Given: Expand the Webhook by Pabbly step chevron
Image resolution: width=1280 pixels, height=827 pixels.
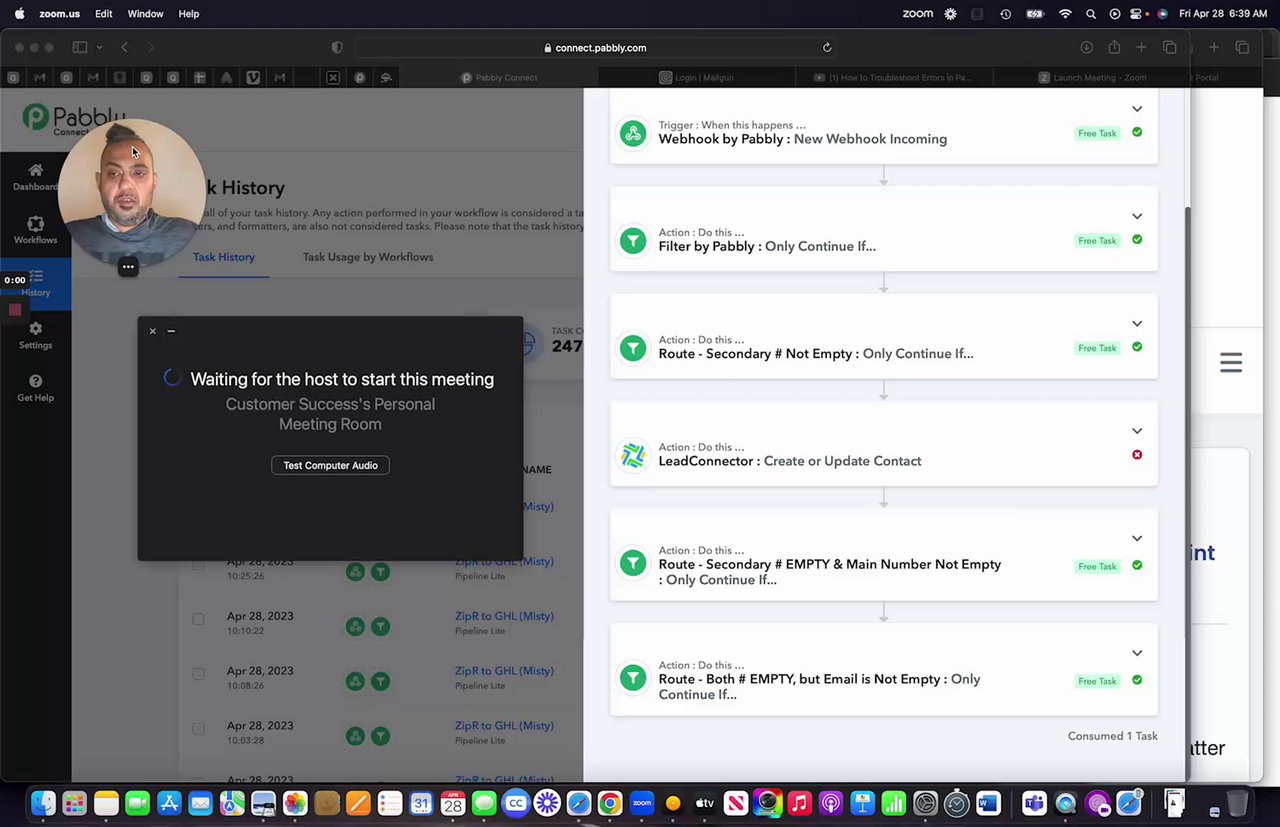Looking at the screenshot, I should coord(1137,109).
